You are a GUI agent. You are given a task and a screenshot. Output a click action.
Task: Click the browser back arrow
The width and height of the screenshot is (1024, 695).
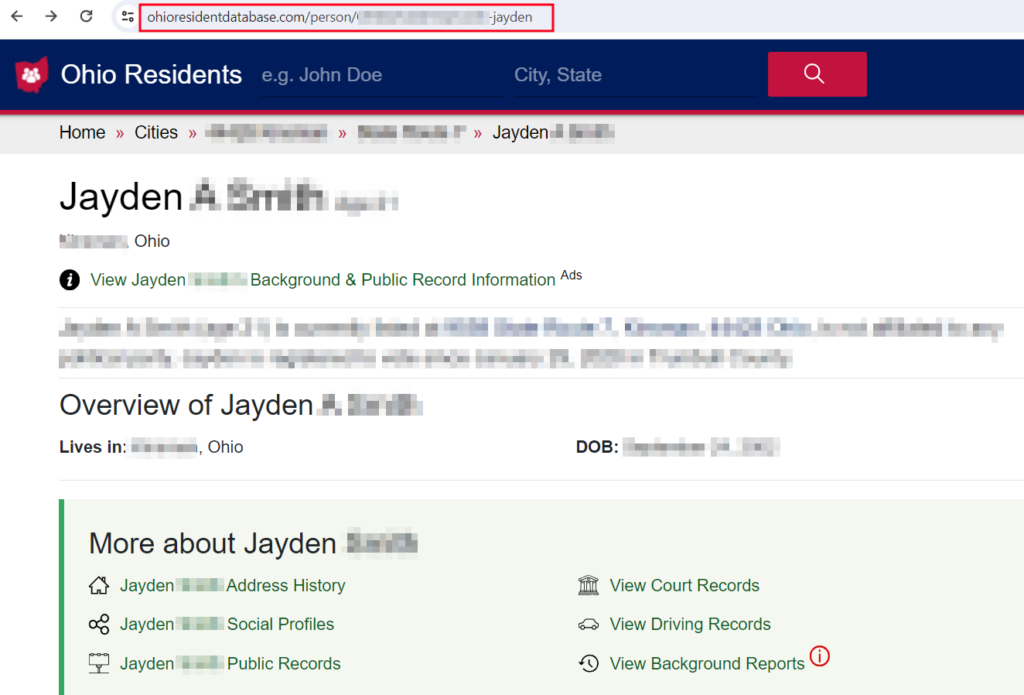tap(17, 16)
